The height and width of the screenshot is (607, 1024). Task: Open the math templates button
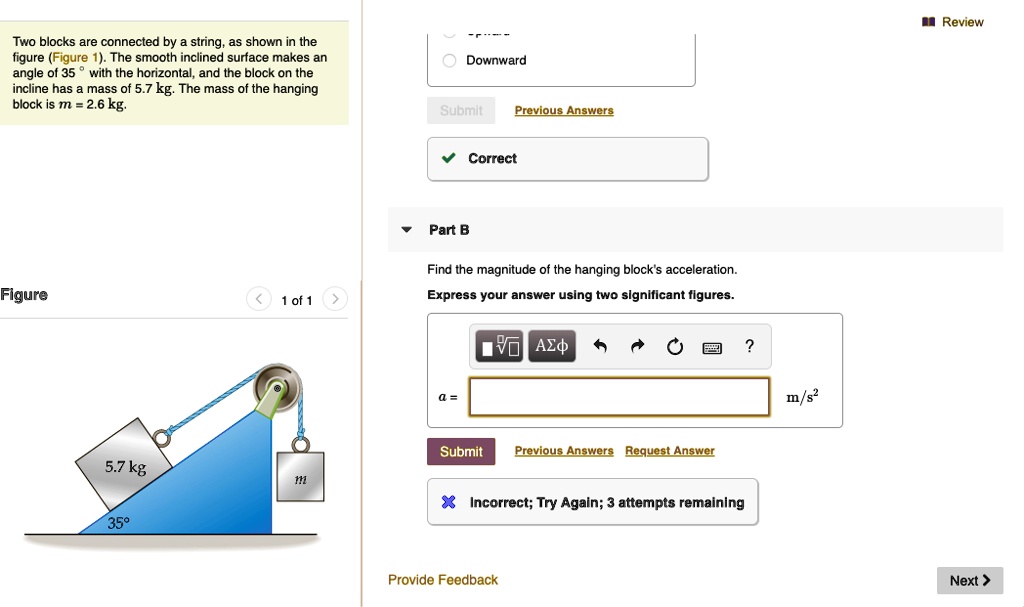click(500, 347)
